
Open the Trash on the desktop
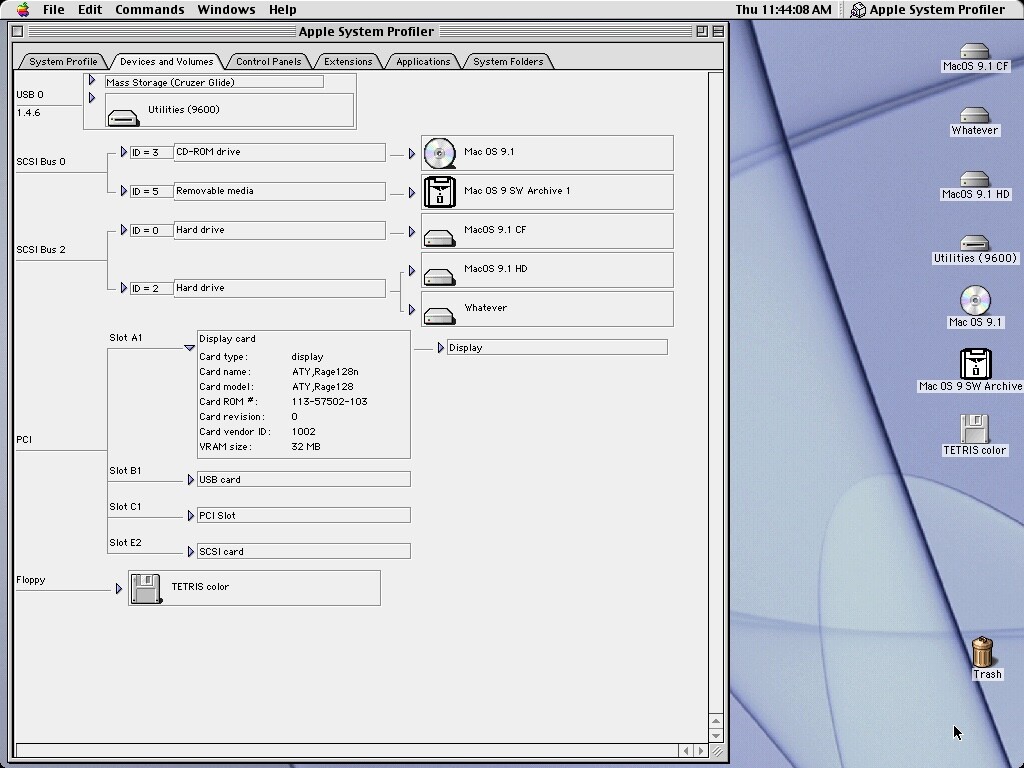pyautogui.click(x=983, y=652)
